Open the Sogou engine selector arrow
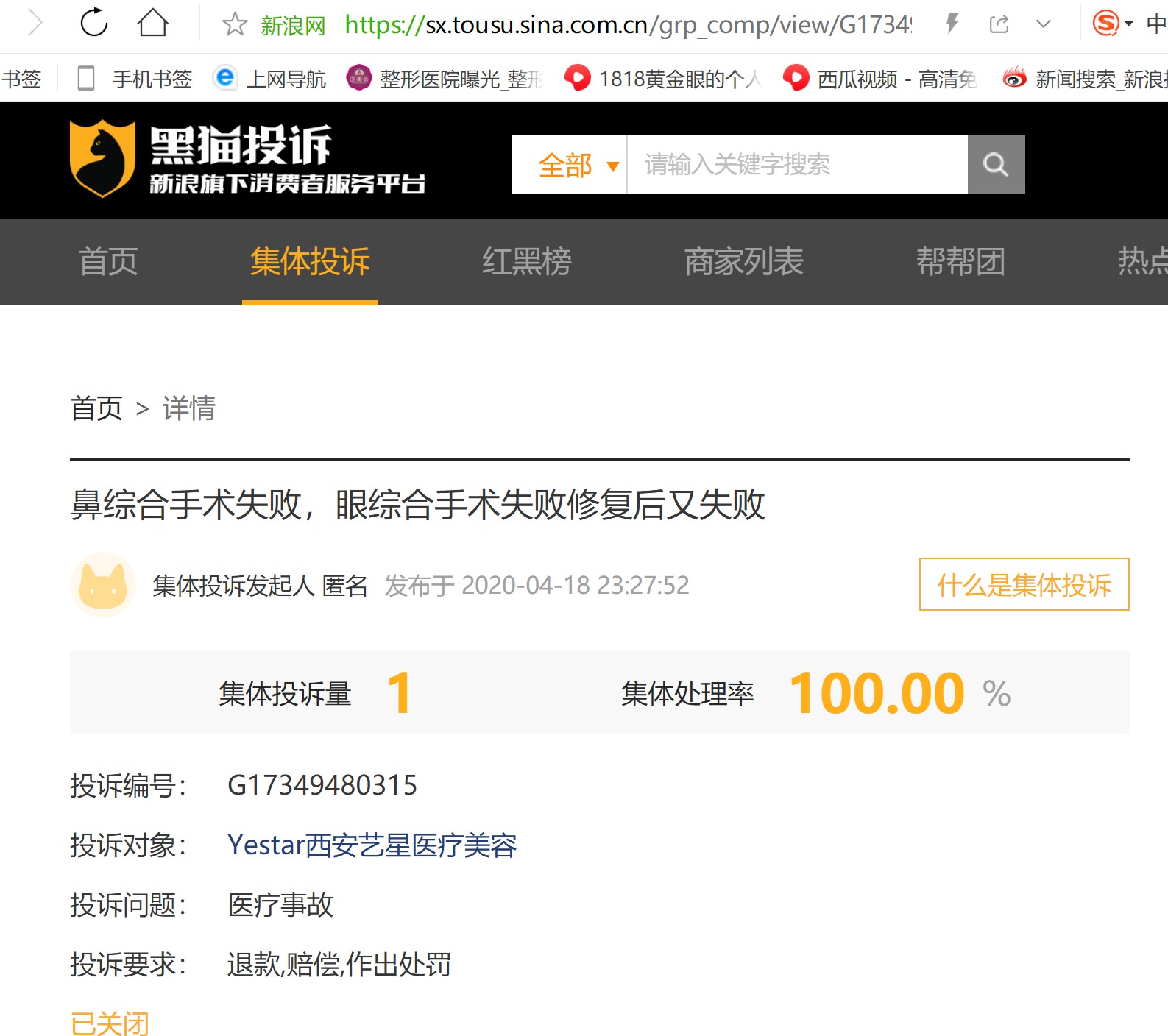The width and height of the screenshot is (1168, 1036). [x=1128, y=24]
